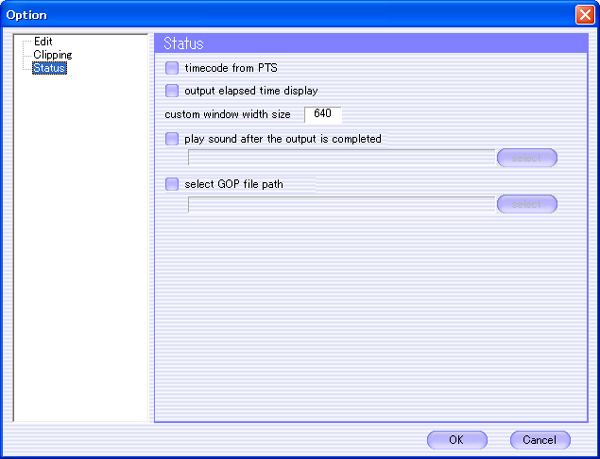Select the Status tree entry

(x=48, y=68)
